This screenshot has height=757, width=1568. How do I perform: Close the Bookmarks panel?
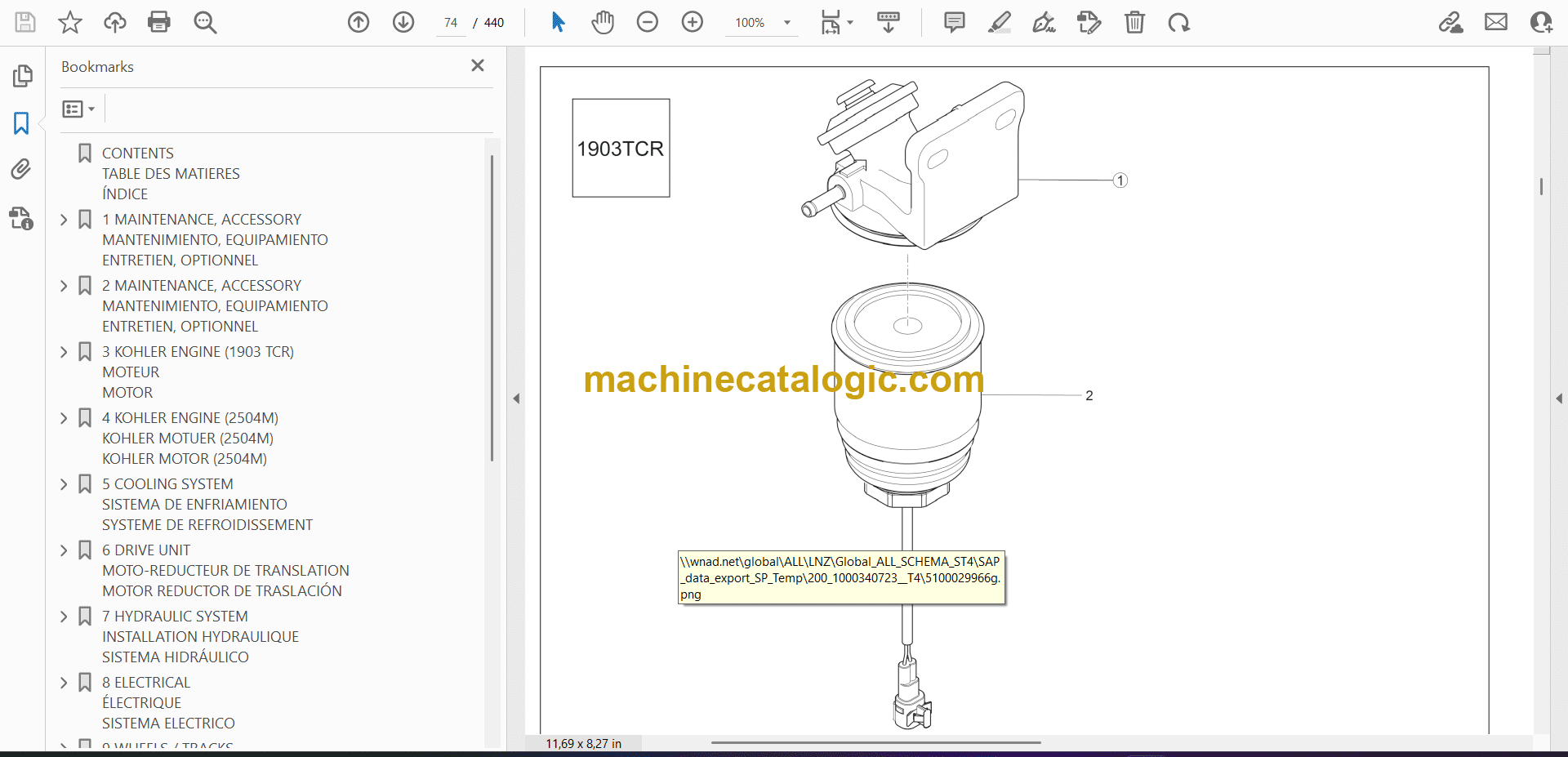(478, 65)
